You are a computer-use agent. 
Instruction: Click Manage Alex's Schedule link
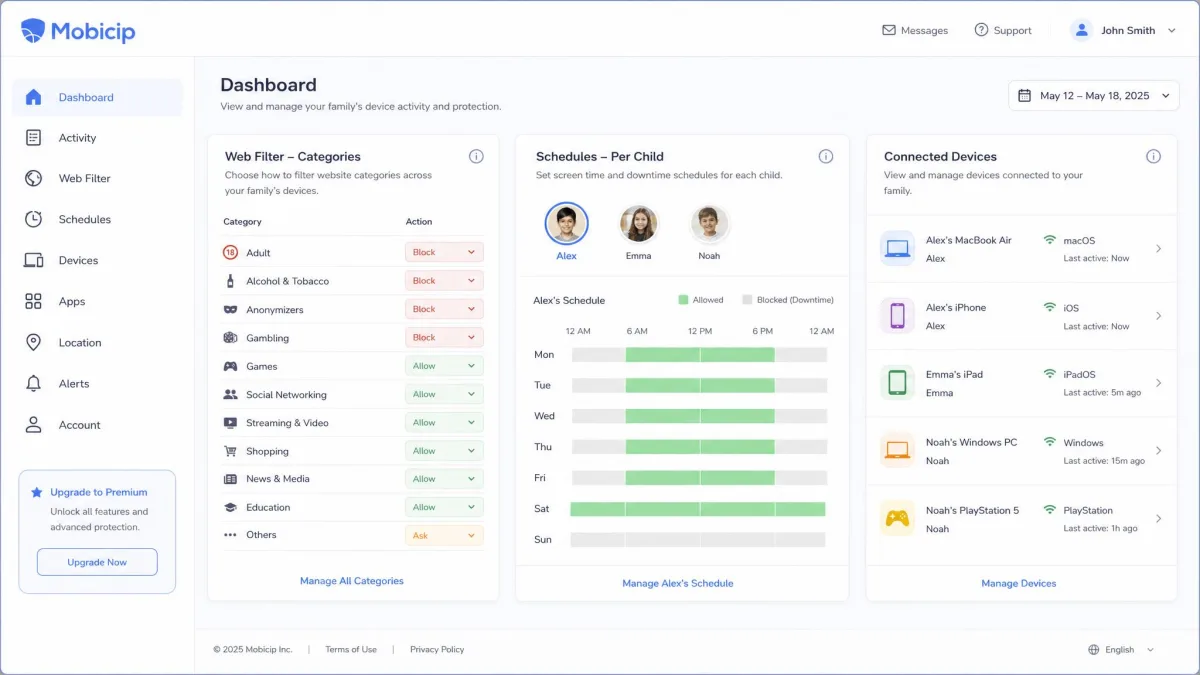point(678,583)
